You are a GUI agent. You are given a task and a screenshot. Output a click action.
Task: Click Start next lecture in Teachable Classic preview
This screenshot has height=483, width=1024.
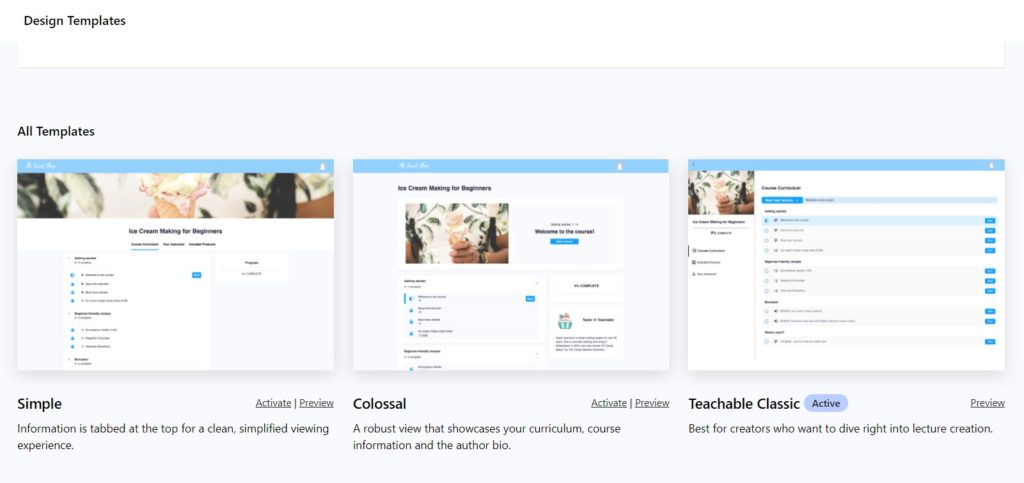(x=781, y=200)
